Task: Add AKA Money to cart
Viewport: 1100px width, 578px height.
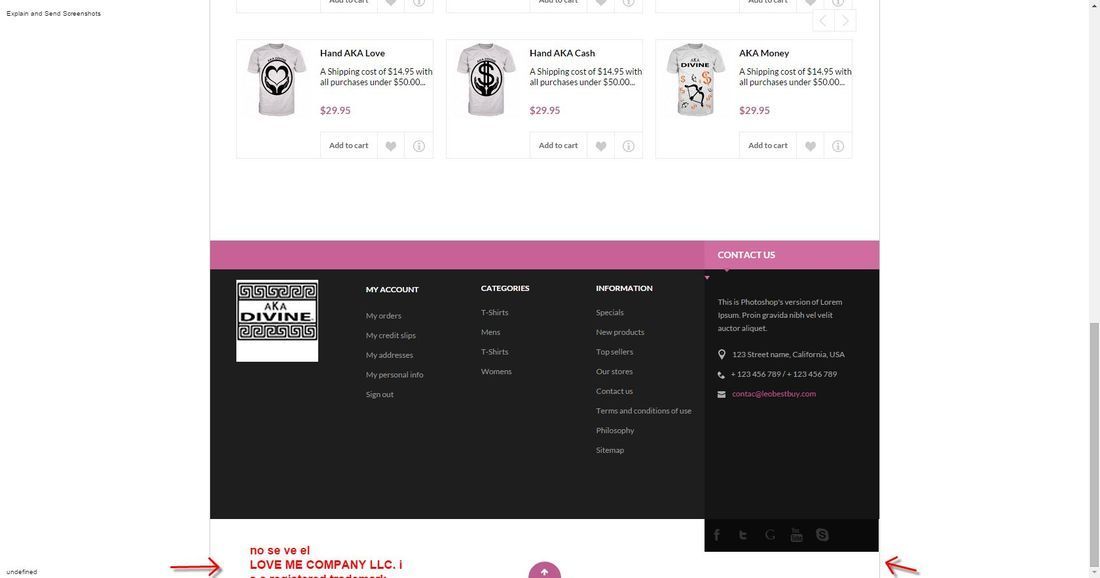Action: point(768,146)
